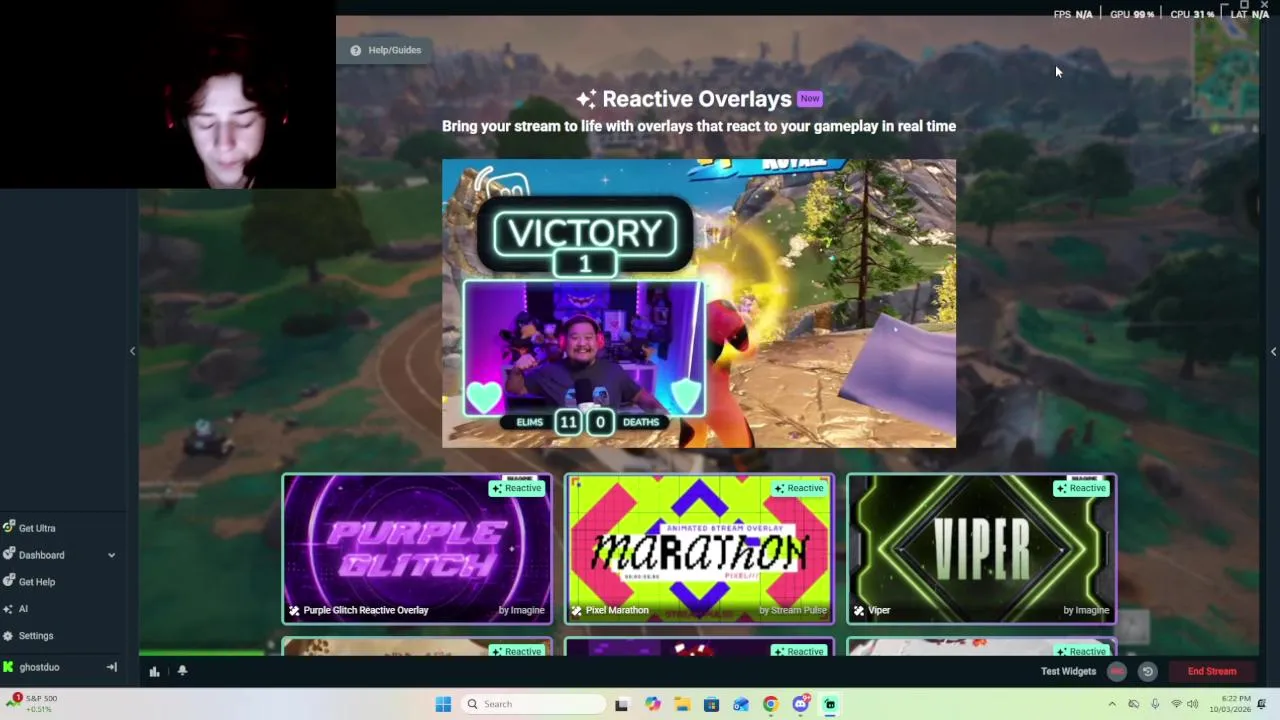Click the CPU 31% performance readout
This screenshot has width=1280, height=720.
(x=1192, y=14)
